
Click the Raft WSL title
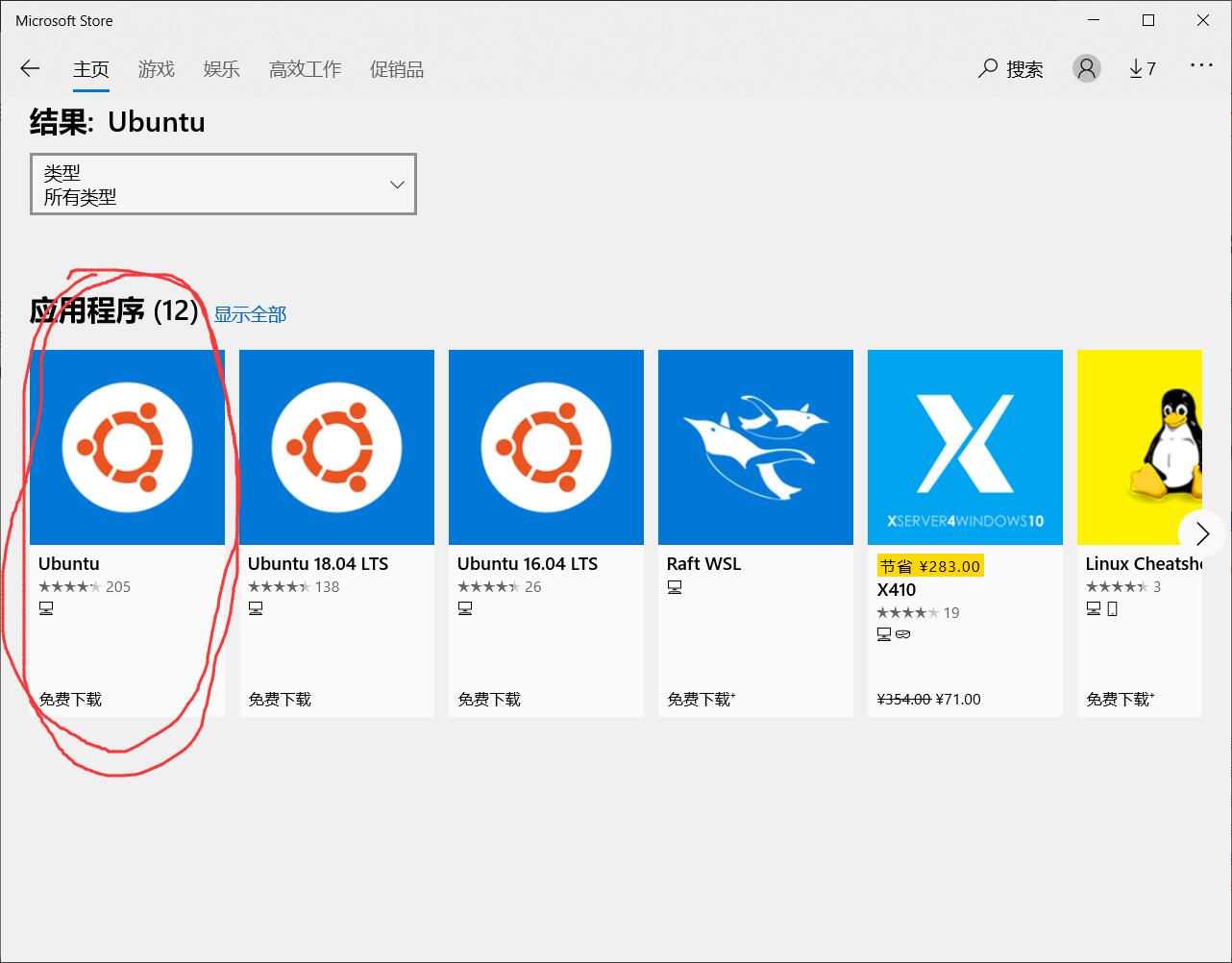[704, 564]
